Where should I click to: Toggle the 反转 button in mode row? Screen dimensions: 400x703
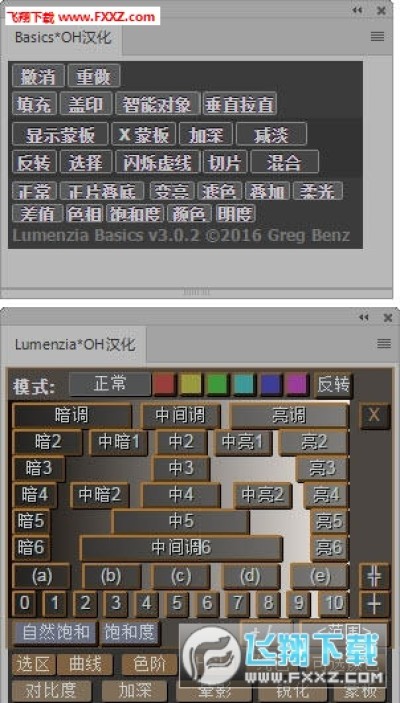coord(333,385)
